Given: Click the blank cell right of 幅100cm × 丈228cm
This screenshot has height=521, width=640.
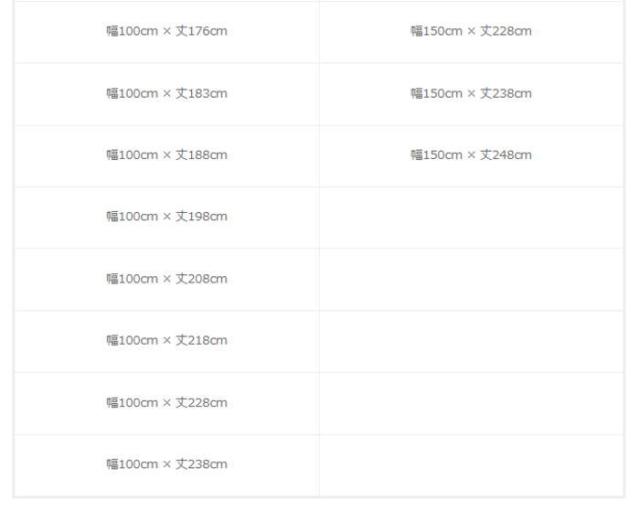Looking at the screenshot, I should click(471, 403).
